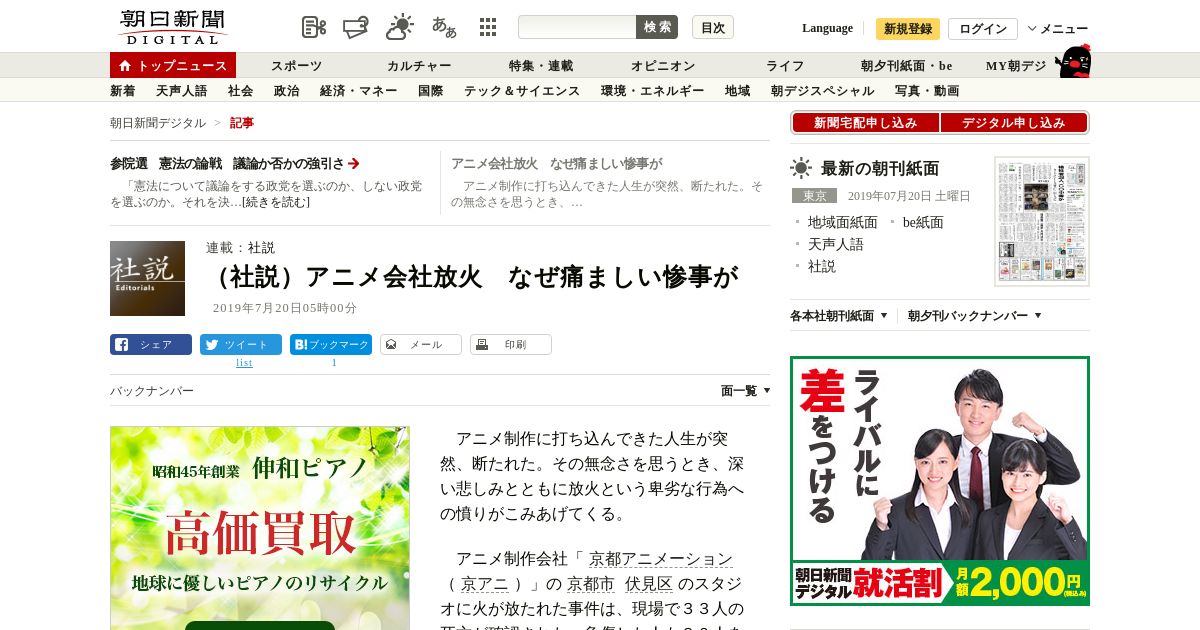This screenshot has height=630, width=1200.
Task: Open the バックナンバー link
Action: [x=152, y=391]
